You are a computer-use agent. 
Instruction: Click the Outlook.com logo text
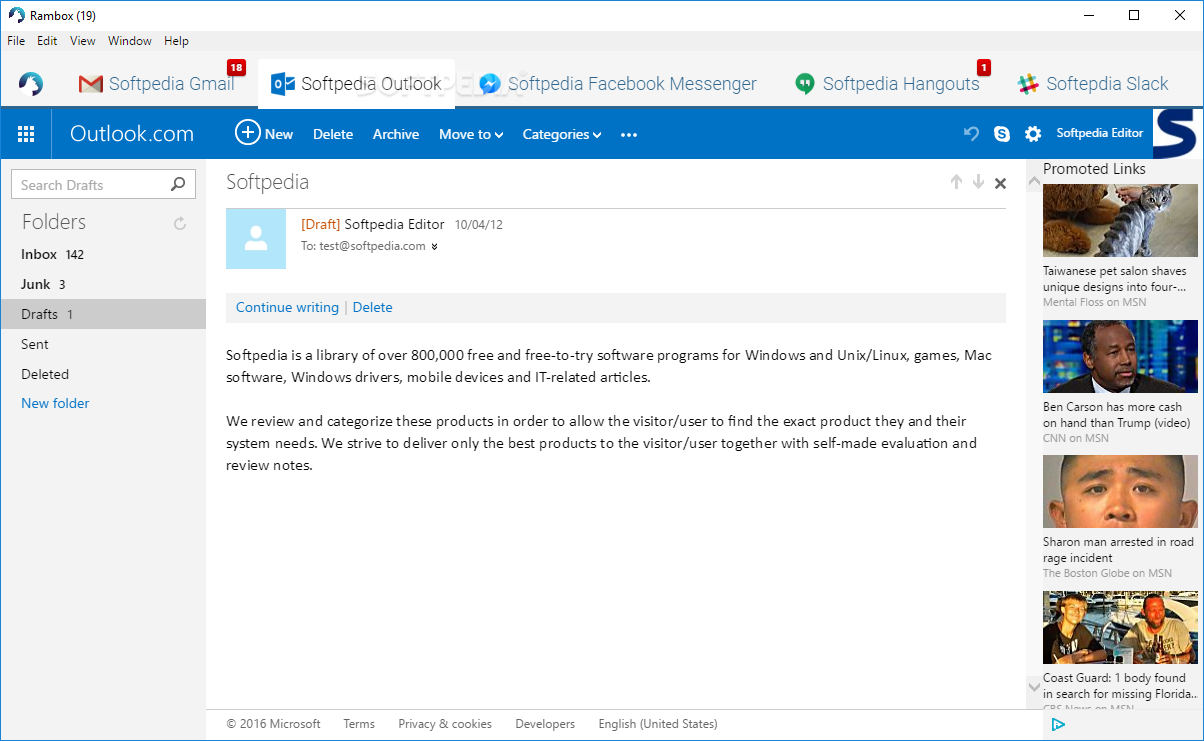[132, 134]
